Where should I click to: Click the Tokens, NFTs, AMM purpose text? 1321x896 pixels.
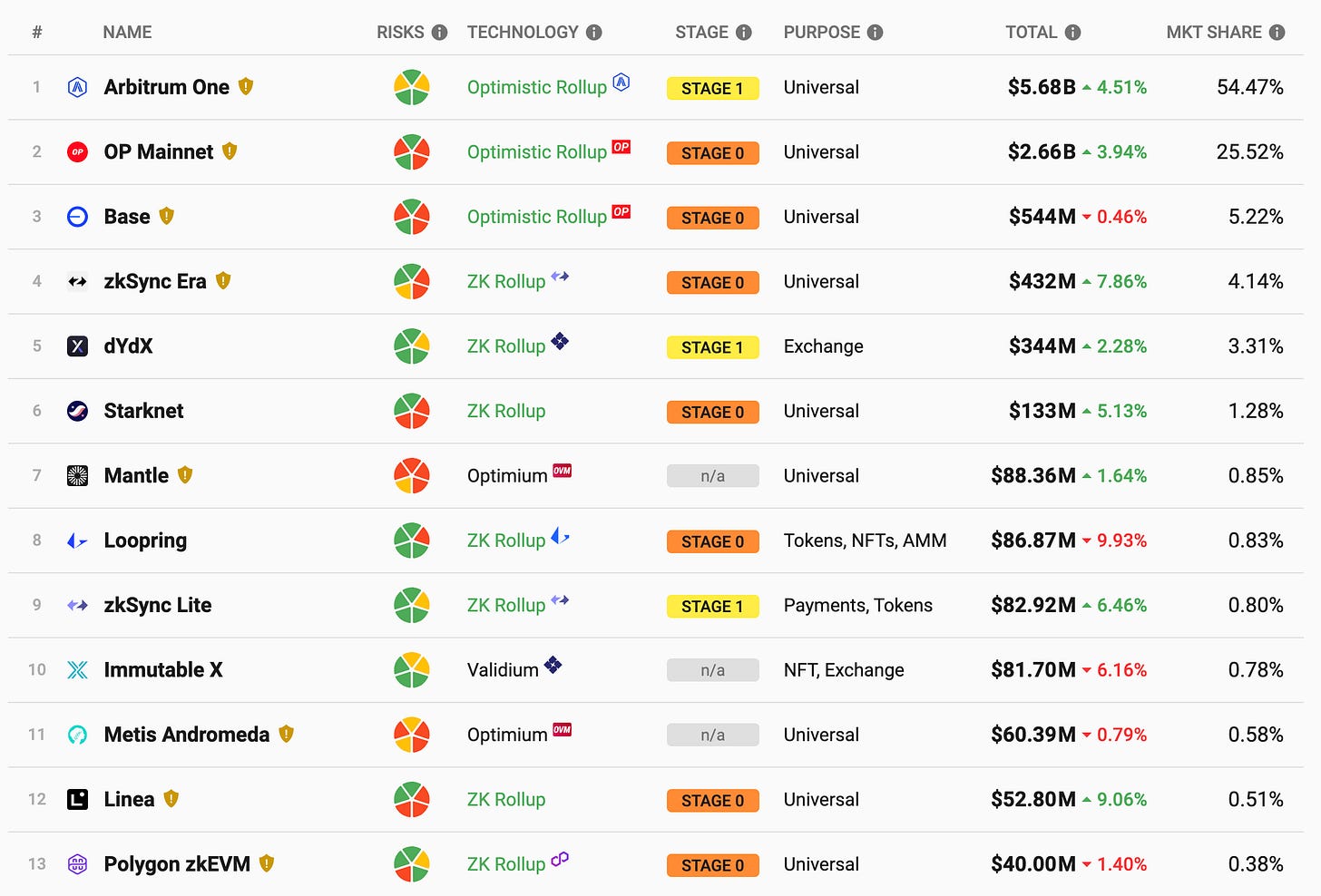pyautogui.click(x=866, y=541)
